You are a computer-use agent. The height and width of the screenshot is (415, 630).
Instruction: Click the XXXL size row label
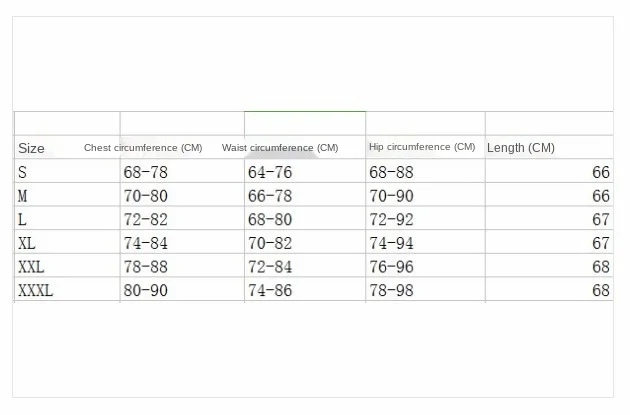pos(35,291)
